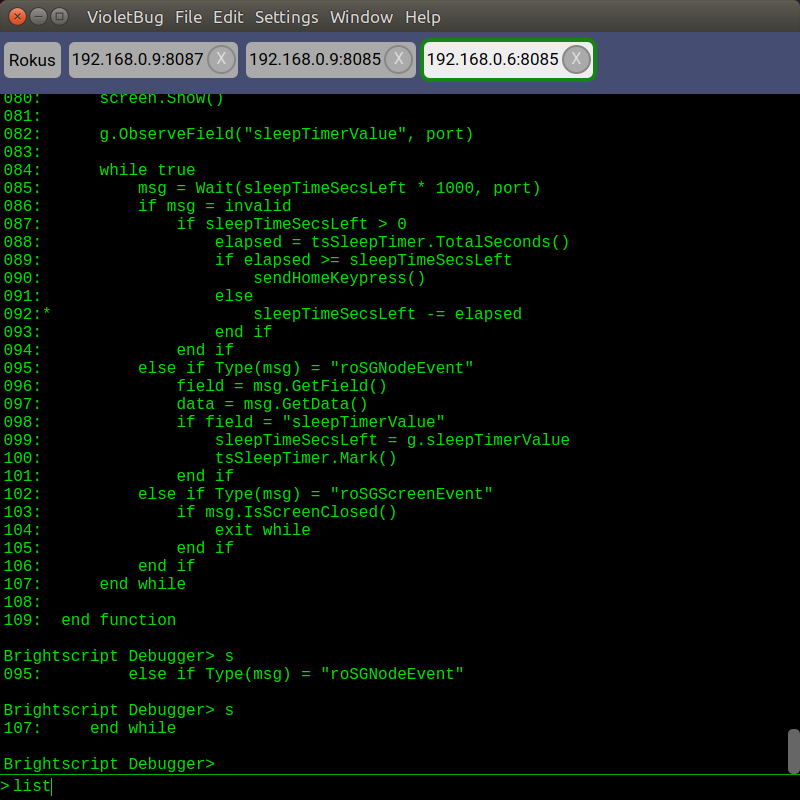
Task: Click the last empty 'Brightscript Debugger>' prompt
Action: [x=109, y=764]
